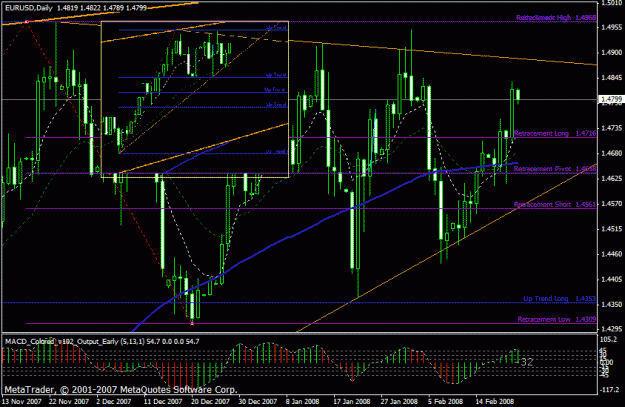Click the 1.4680 price axis value
The height and width of the screenshot is (407, 625).
pos(612,153)
